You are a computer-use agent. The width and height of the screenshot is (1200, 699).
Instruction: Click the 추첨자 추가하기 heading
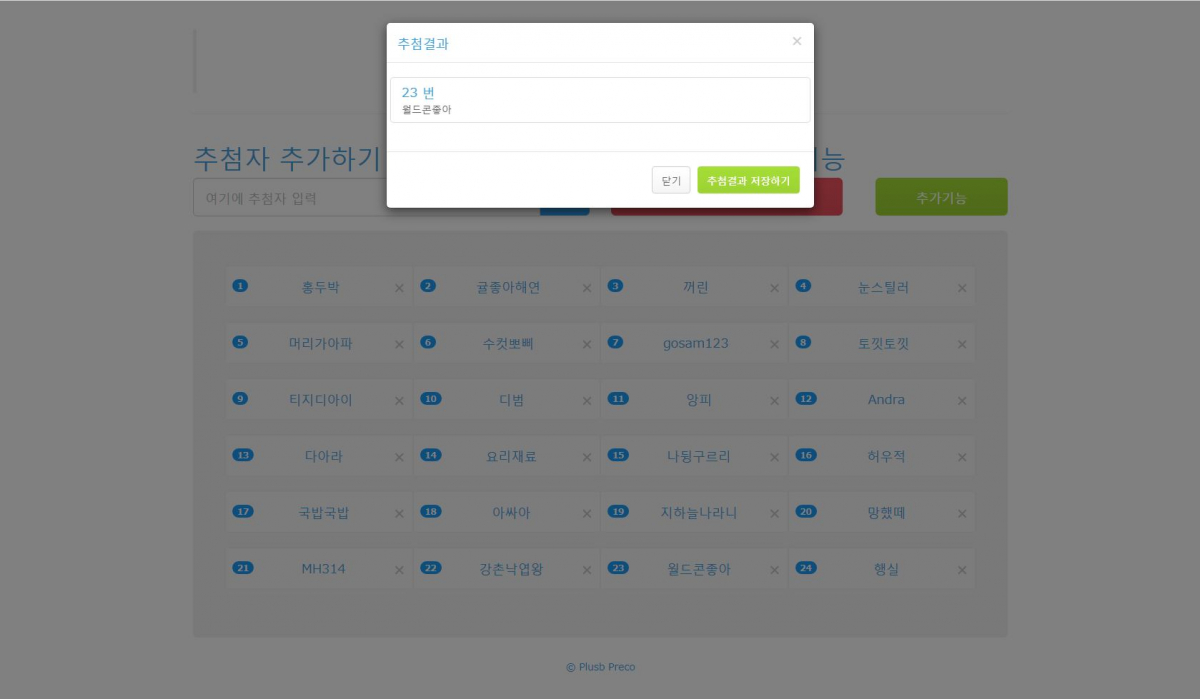click(x=287, y=158)
